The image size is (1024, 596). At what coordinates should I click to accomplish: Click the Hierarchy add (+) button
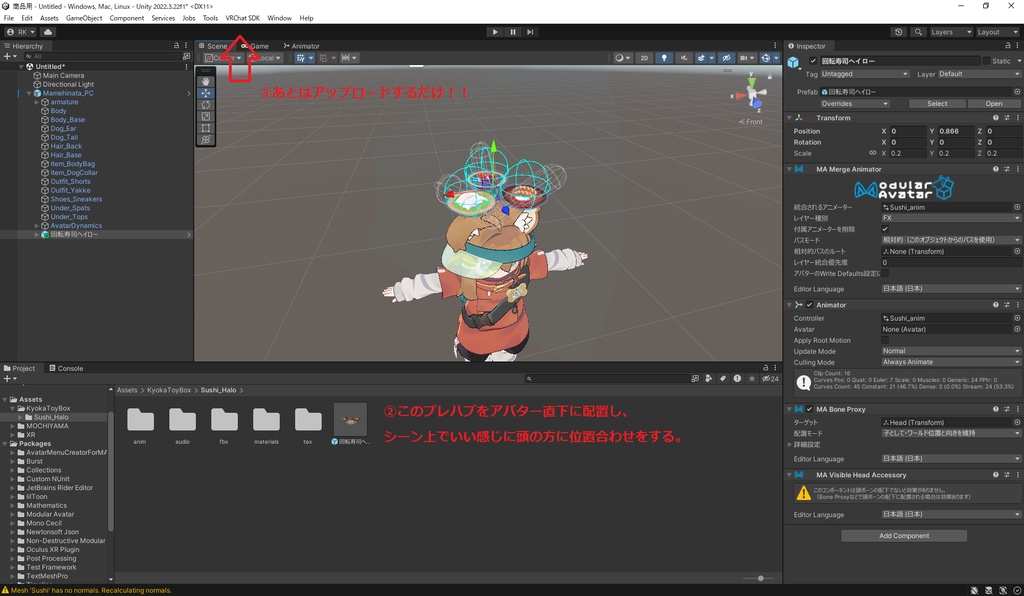click(x=9, y=57)
